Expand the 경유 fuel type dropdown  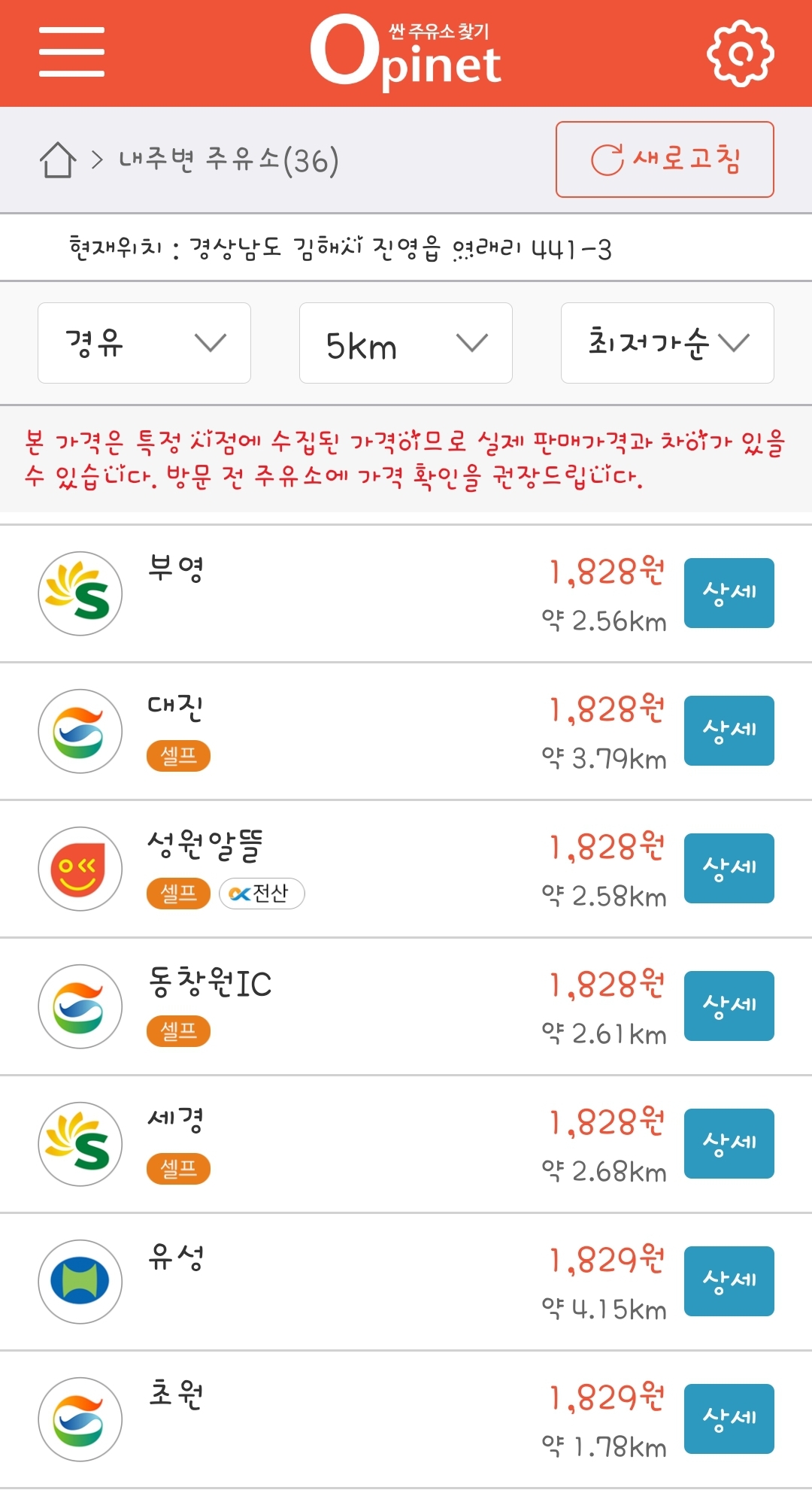tap(144, 343)
